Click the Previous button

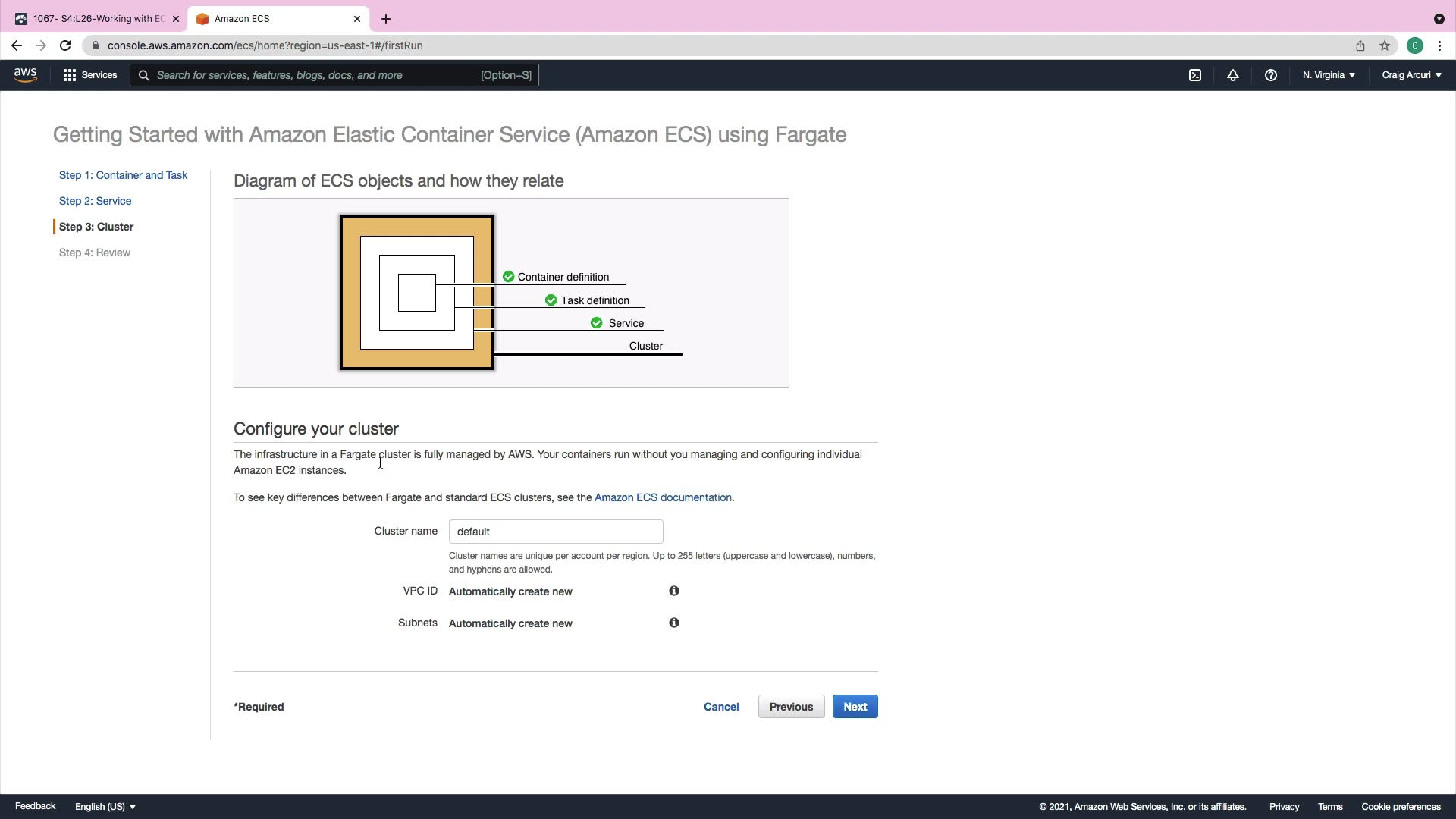791,707
